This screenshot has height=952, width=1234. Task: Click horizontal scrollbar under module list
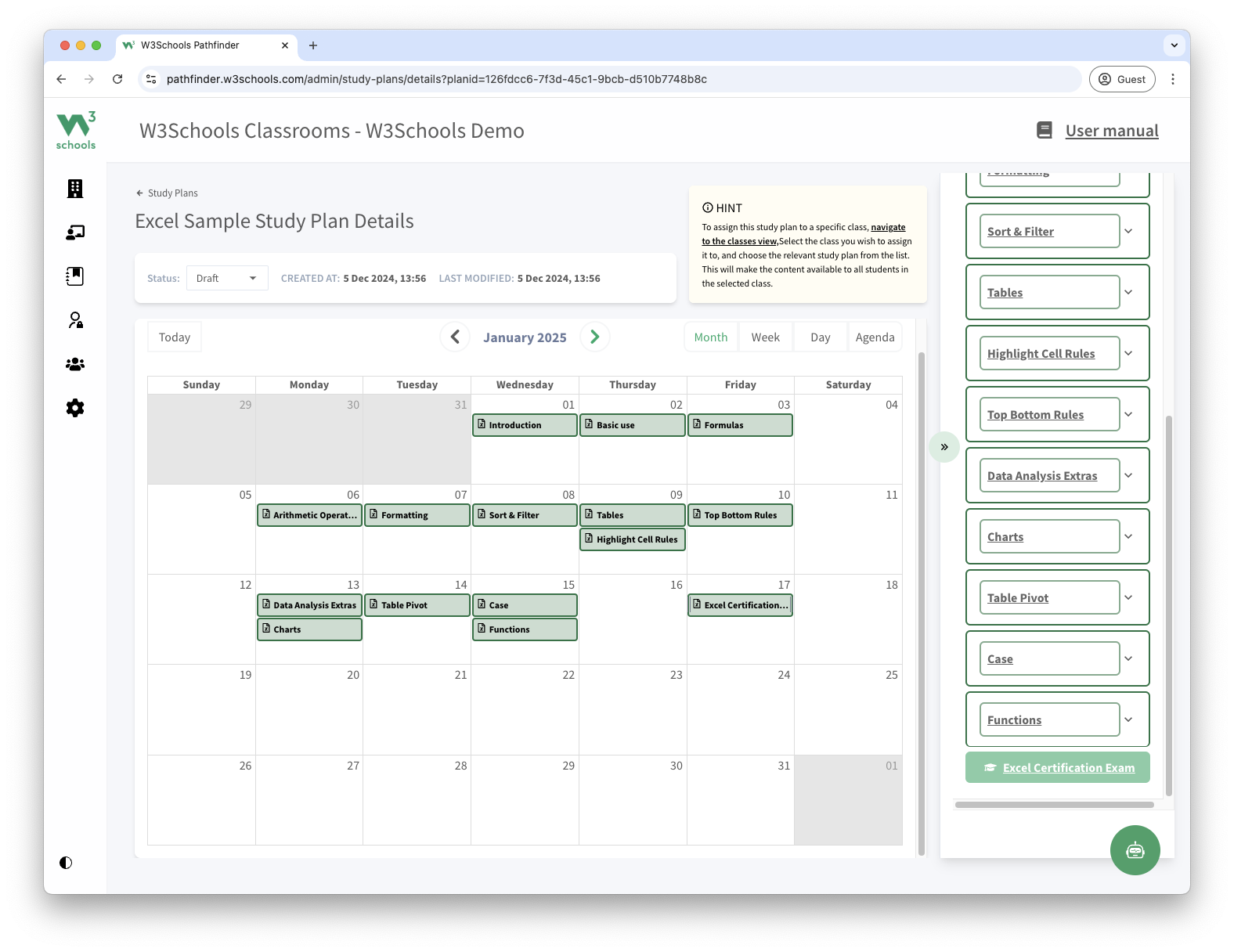[1054, 805]
